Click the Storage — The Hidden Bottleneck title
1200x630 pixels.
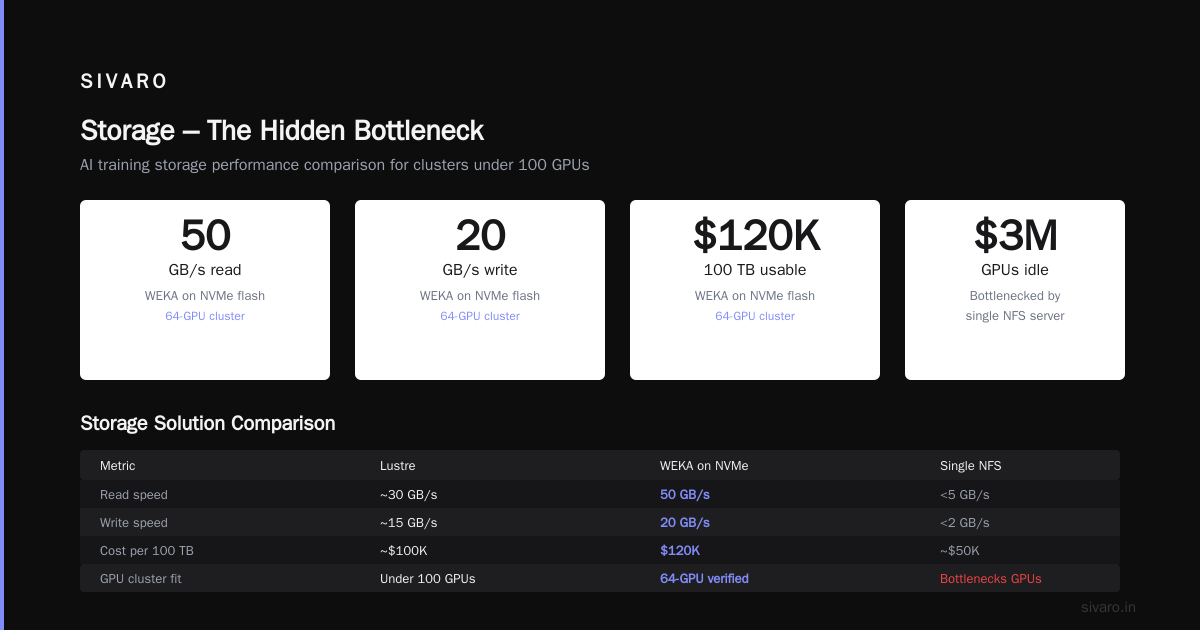[282, 130]
